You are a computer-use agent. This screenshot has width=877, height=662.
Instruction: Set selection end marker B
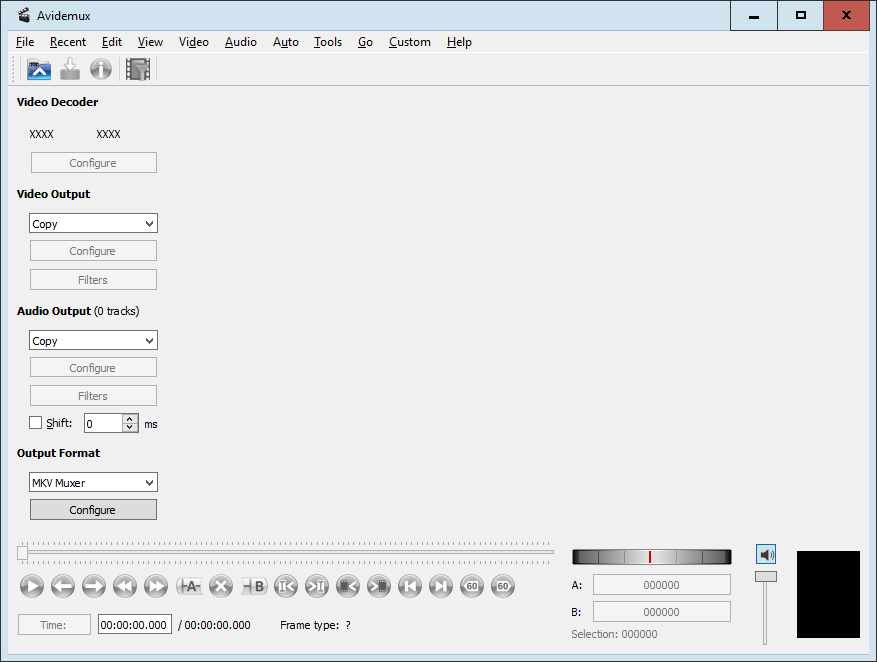coord(254,586)
